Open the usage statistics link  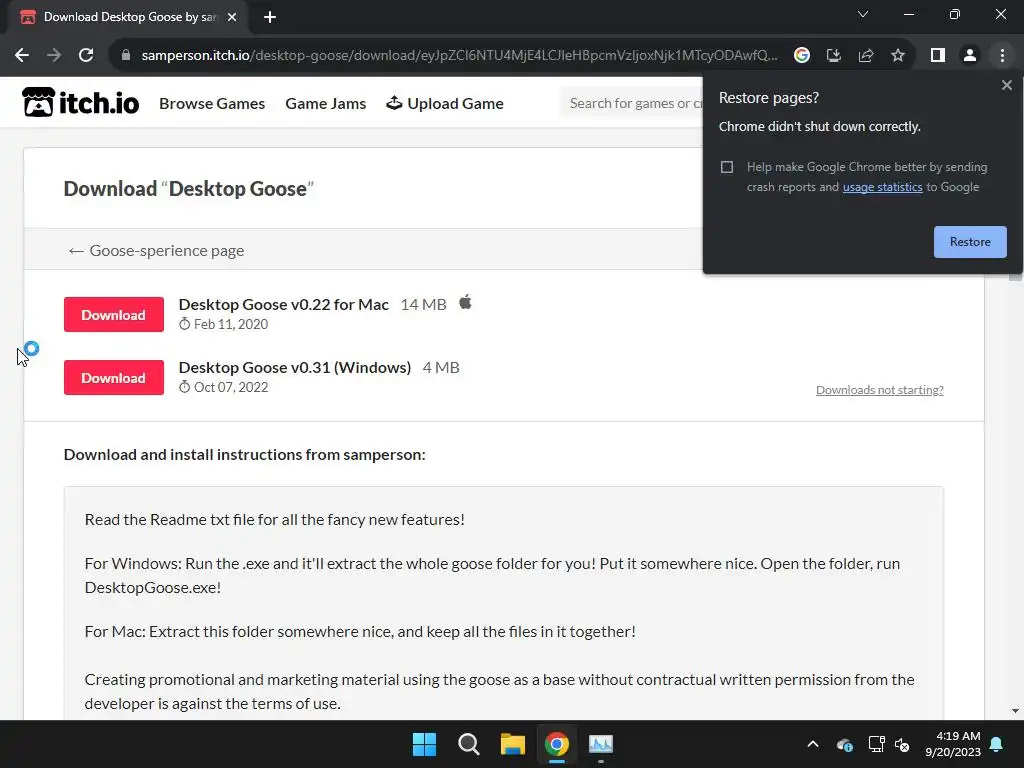pyautogui.click(x=882, y=187)
